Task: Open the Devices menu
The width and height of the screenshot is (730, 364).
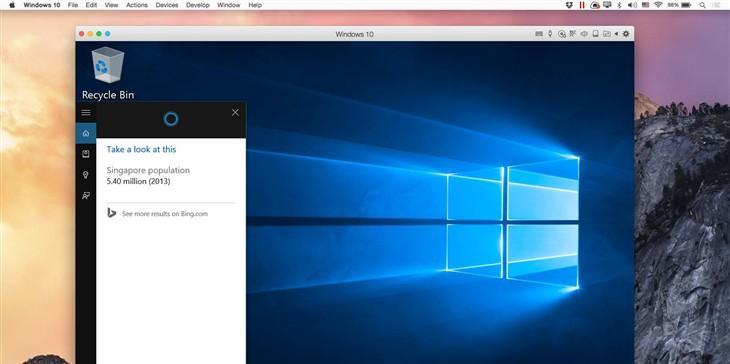Action: (x=167, y=5)
